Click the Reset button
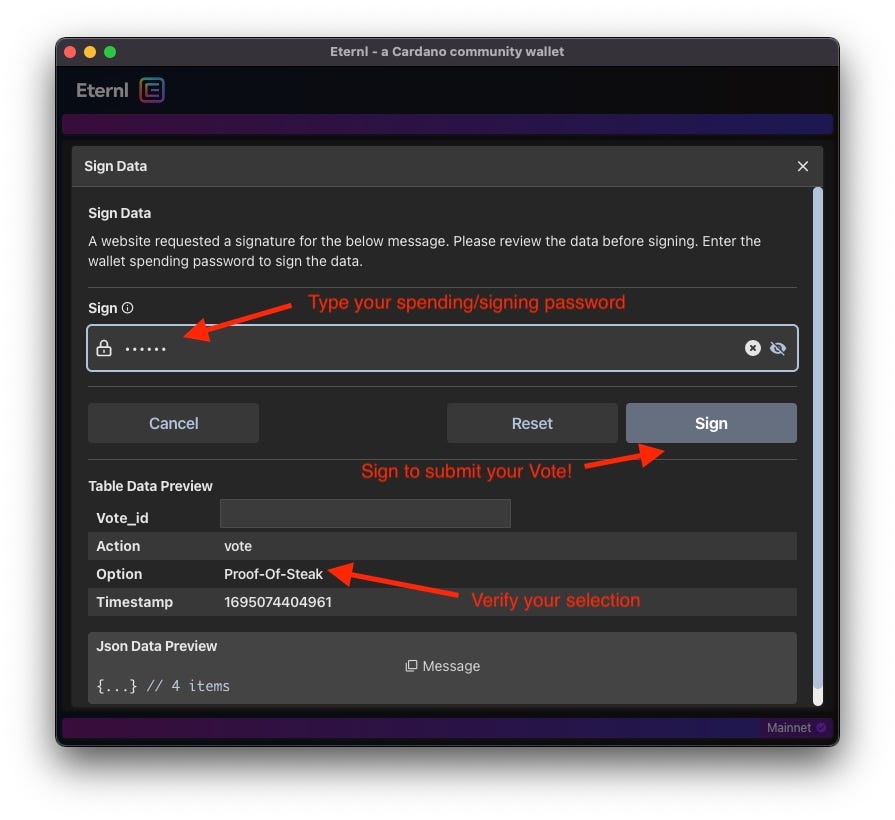Screen dimensions: 895x820 pos(532,423)
